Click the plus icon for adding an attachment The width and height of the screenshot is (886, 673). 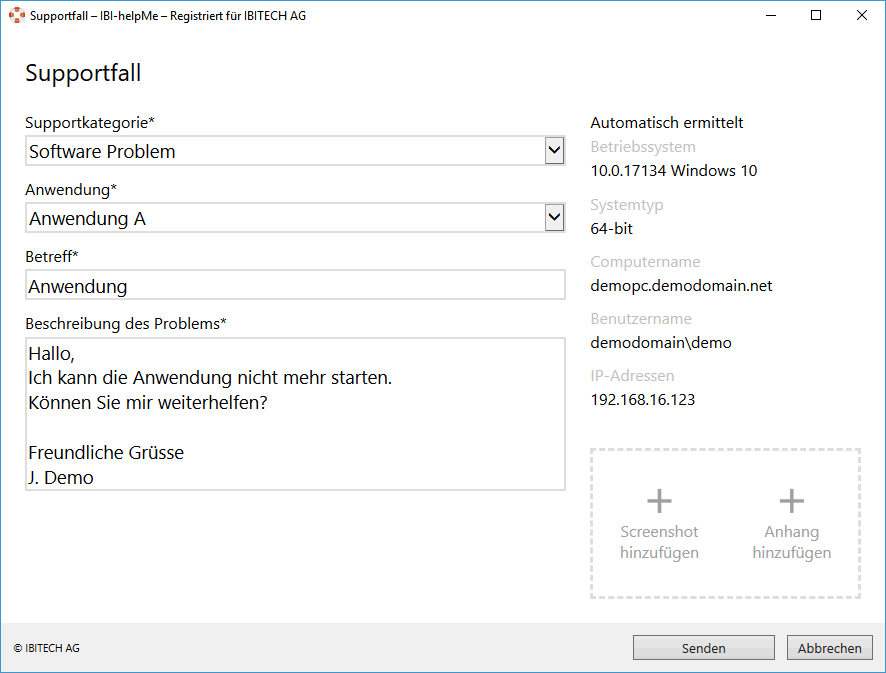791,501
